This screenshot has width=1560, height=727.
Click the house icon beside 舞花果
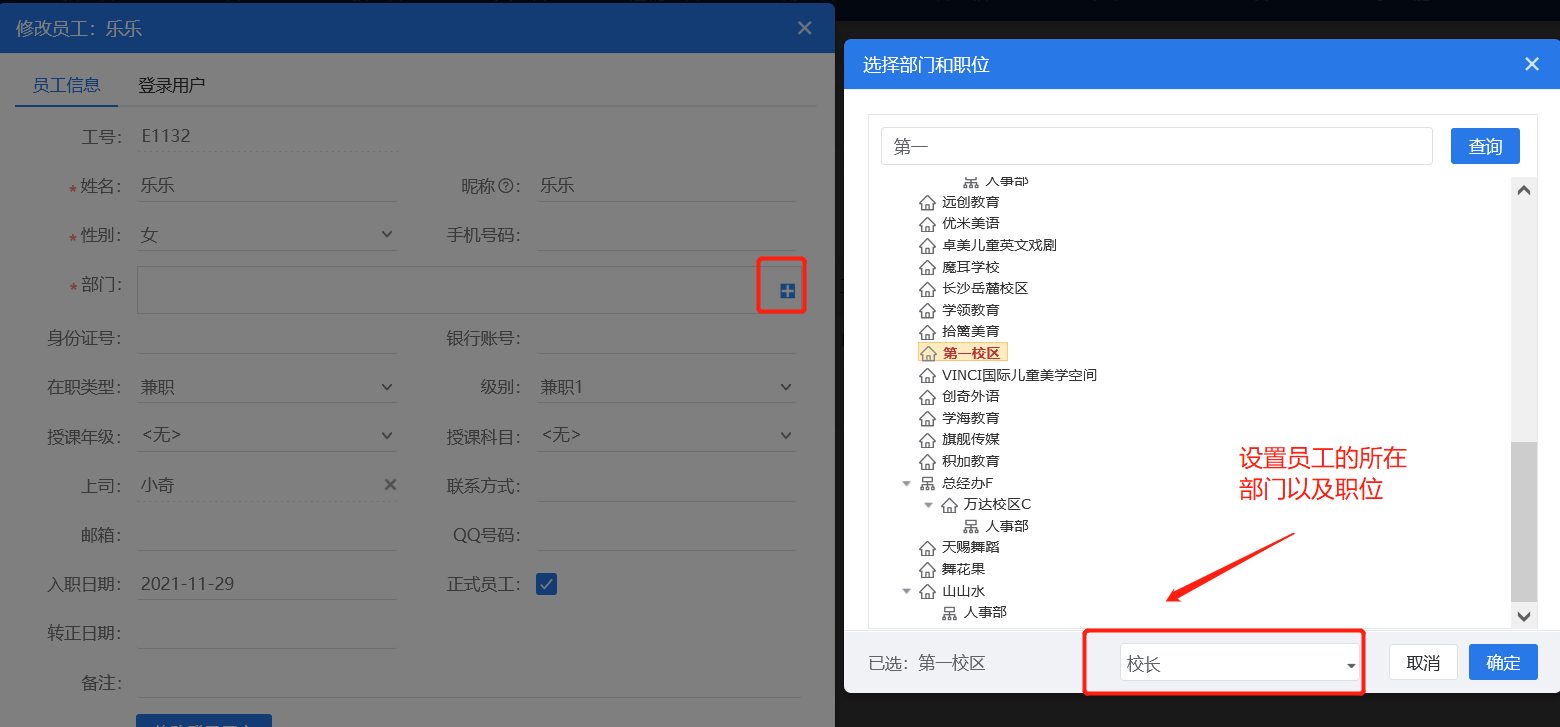click(927, 570)
